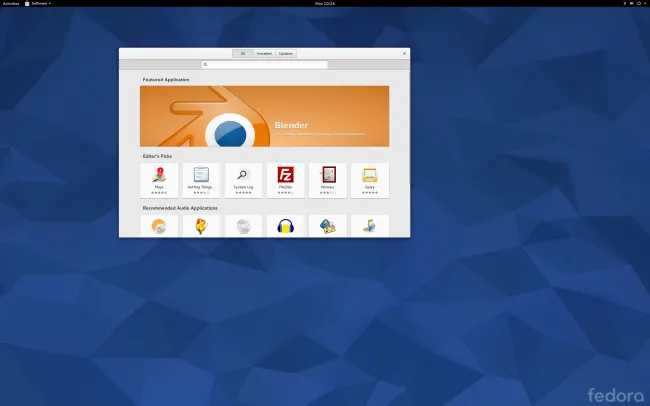Open the clock and calendar in top bar
The height and width of the screenshot is (406, 650).
[325, 3]
